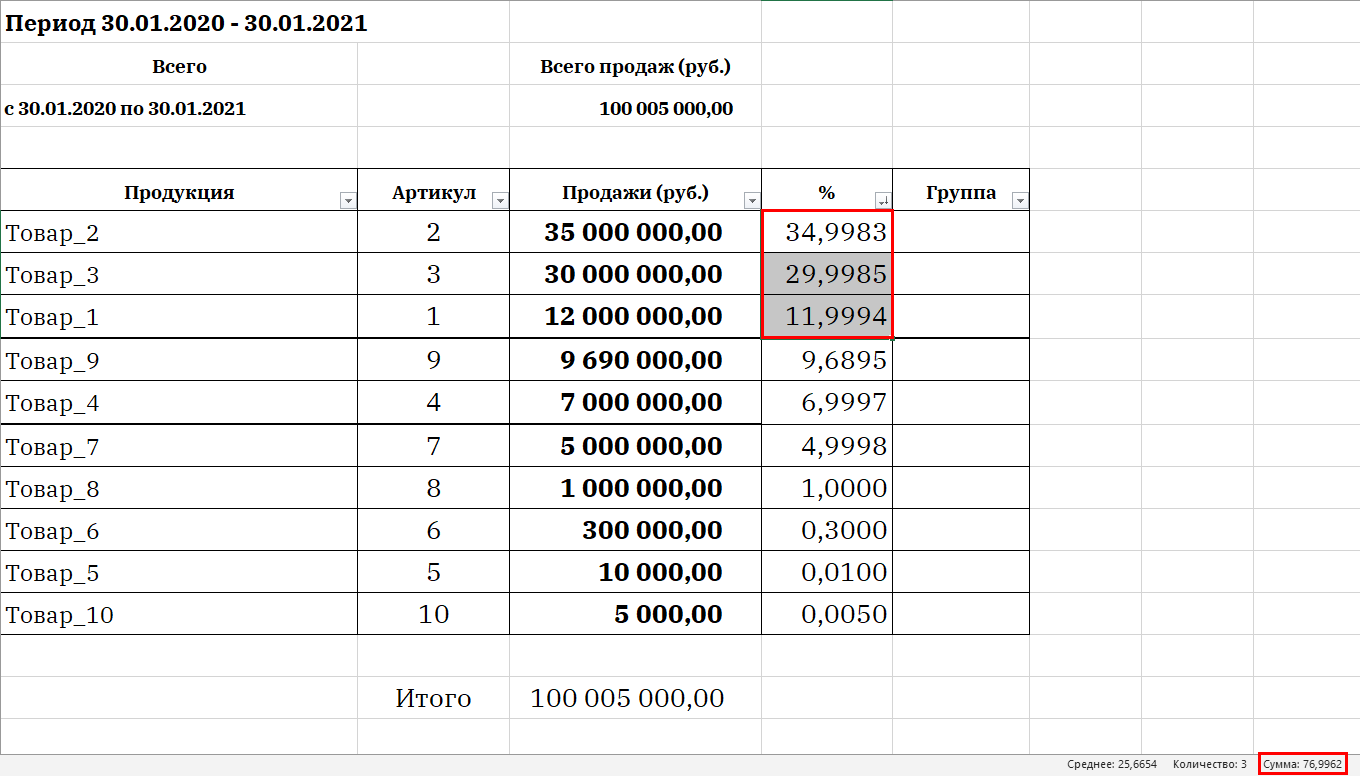Open the Продукция column filter dropdown
1360x776 pixels.
pos(348,201)
